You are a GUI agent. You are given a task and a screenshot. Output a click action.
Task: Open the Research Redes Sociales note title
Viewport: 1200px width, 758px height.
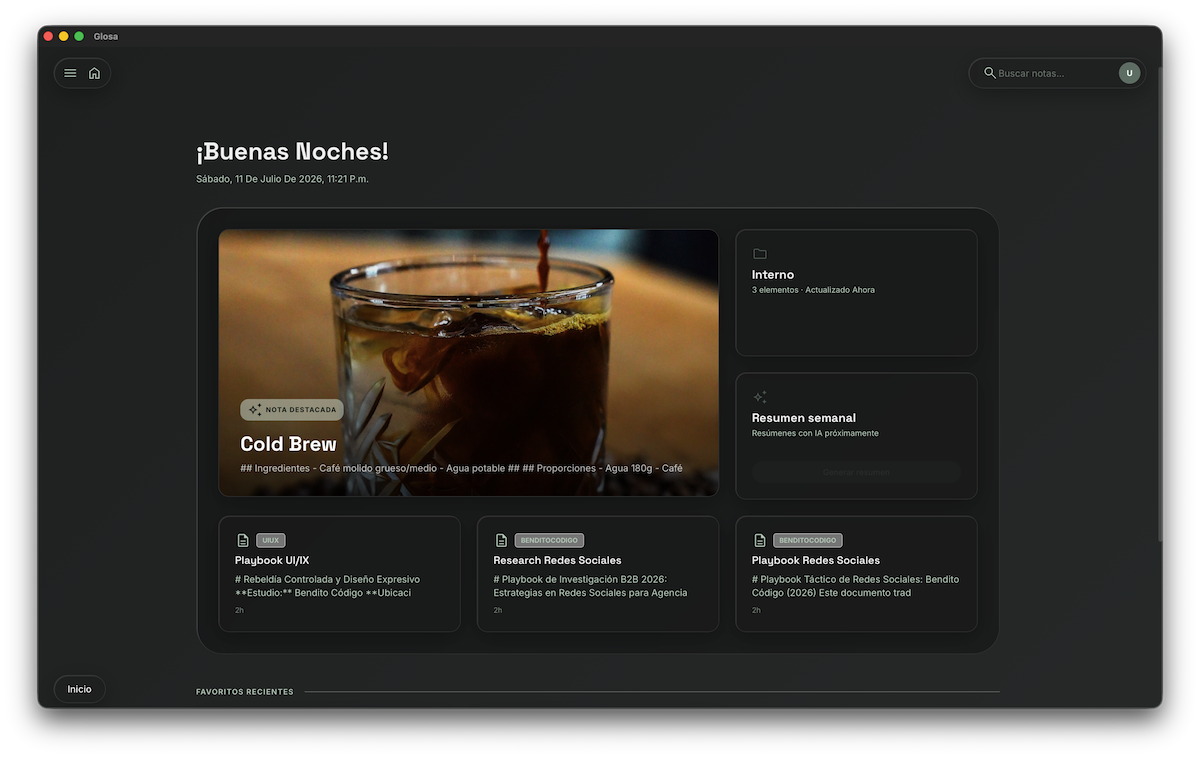[557, 560]
